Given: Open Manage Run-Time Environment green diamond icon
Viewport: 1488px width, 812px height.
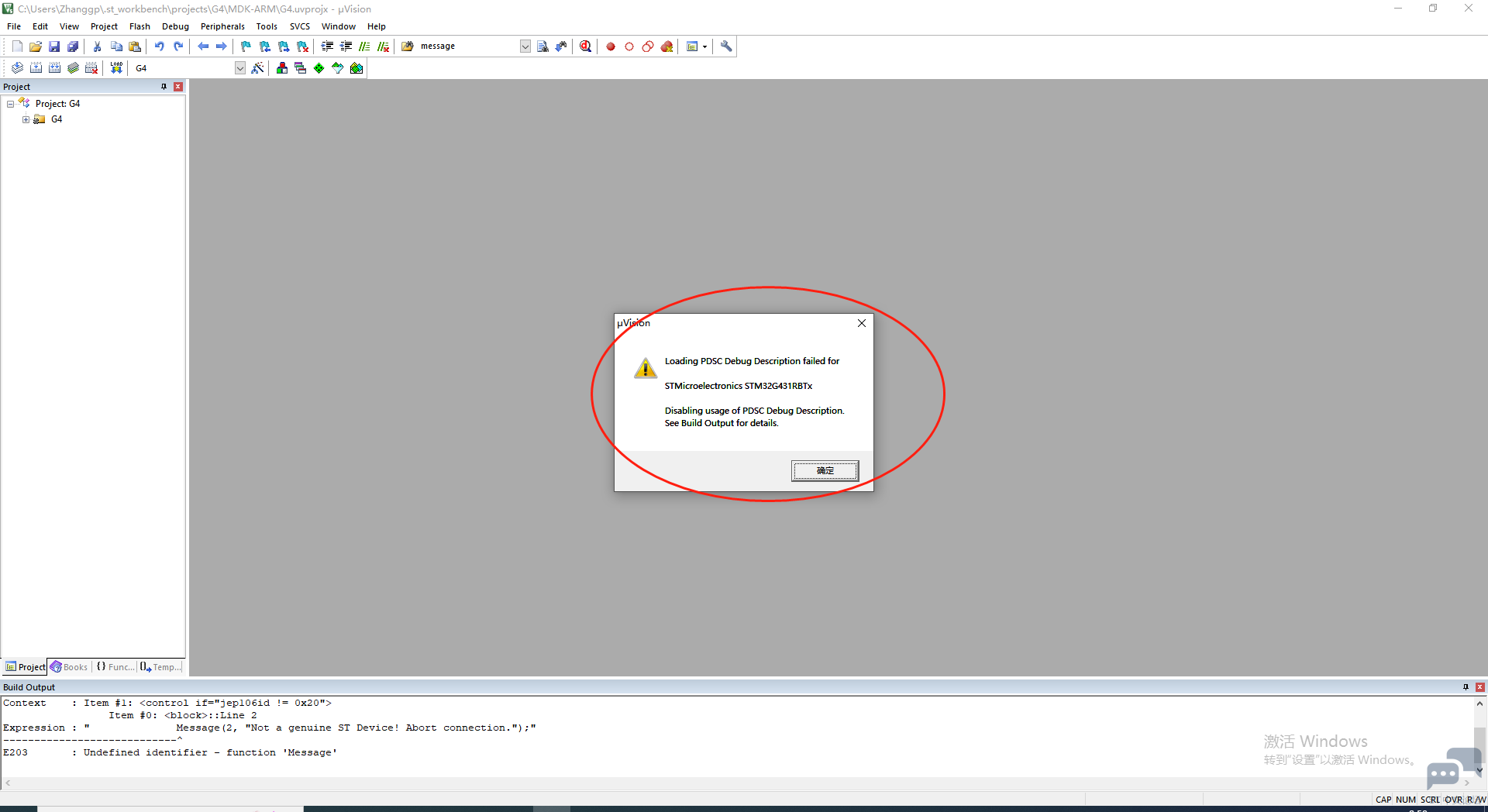Looking at the screenshot, I should point(319,68).
